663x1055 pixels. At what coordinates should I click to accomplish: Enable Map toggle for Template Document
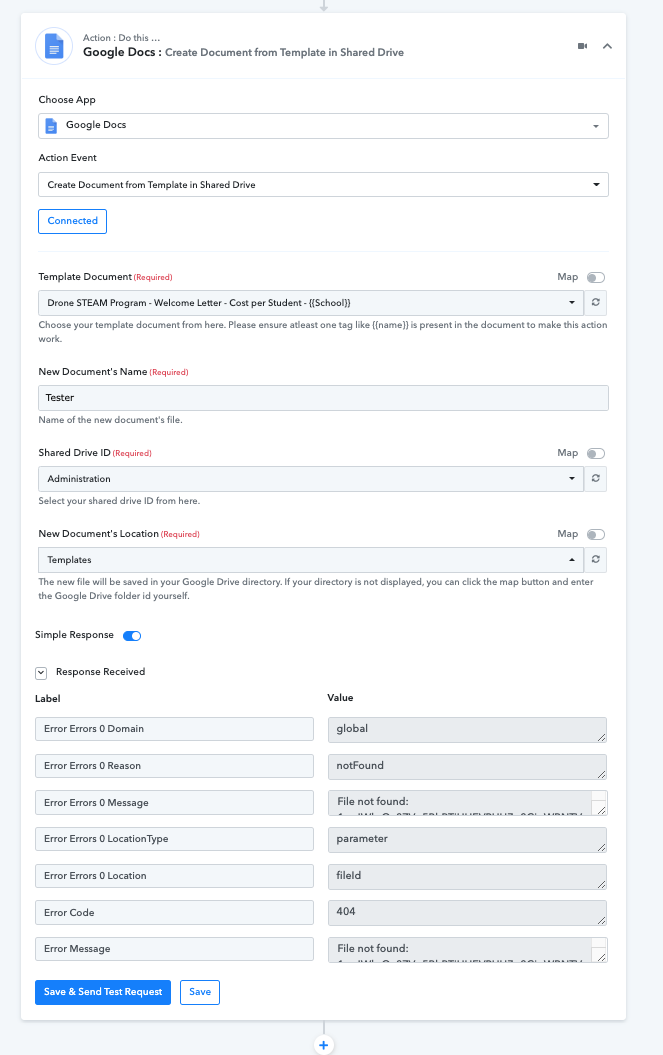tap(596, 277)
